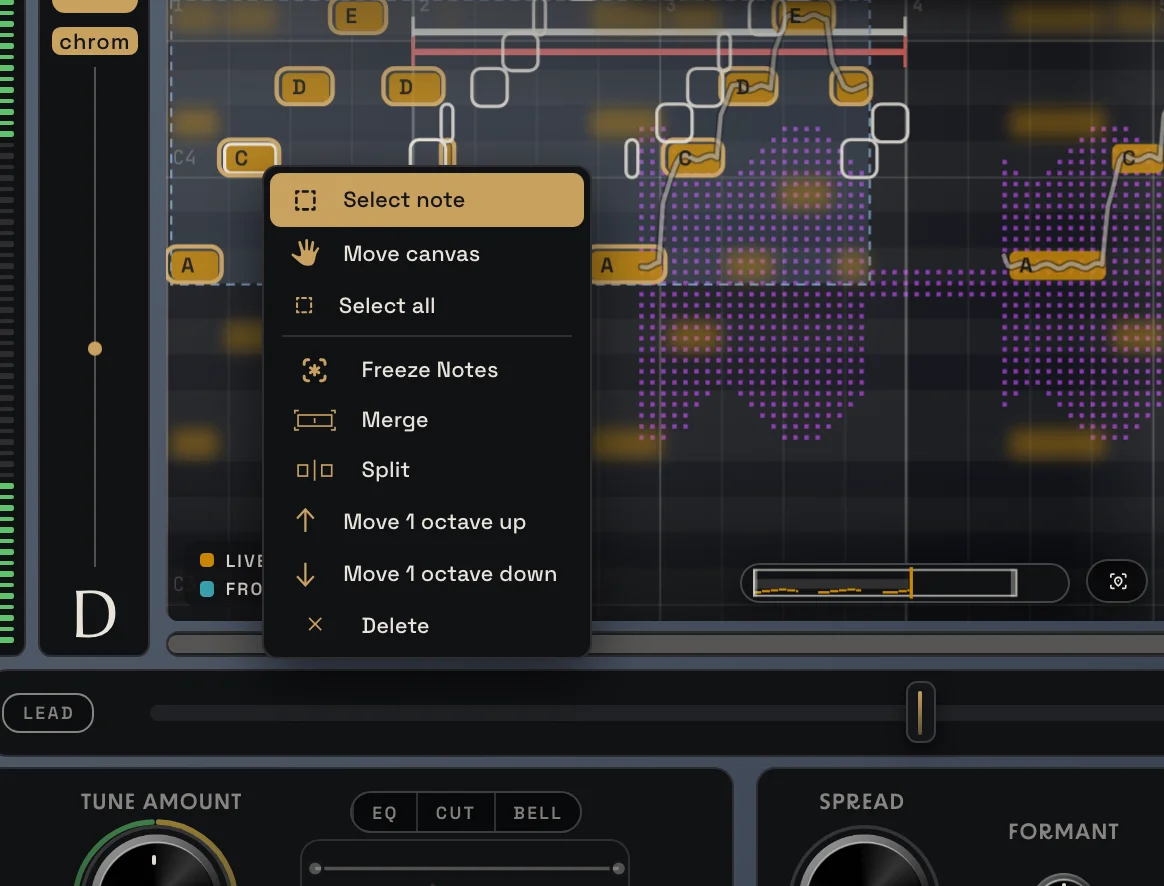Click the octave up arrow icon
Screen dimensions: 1164x886
click(305, 521)
